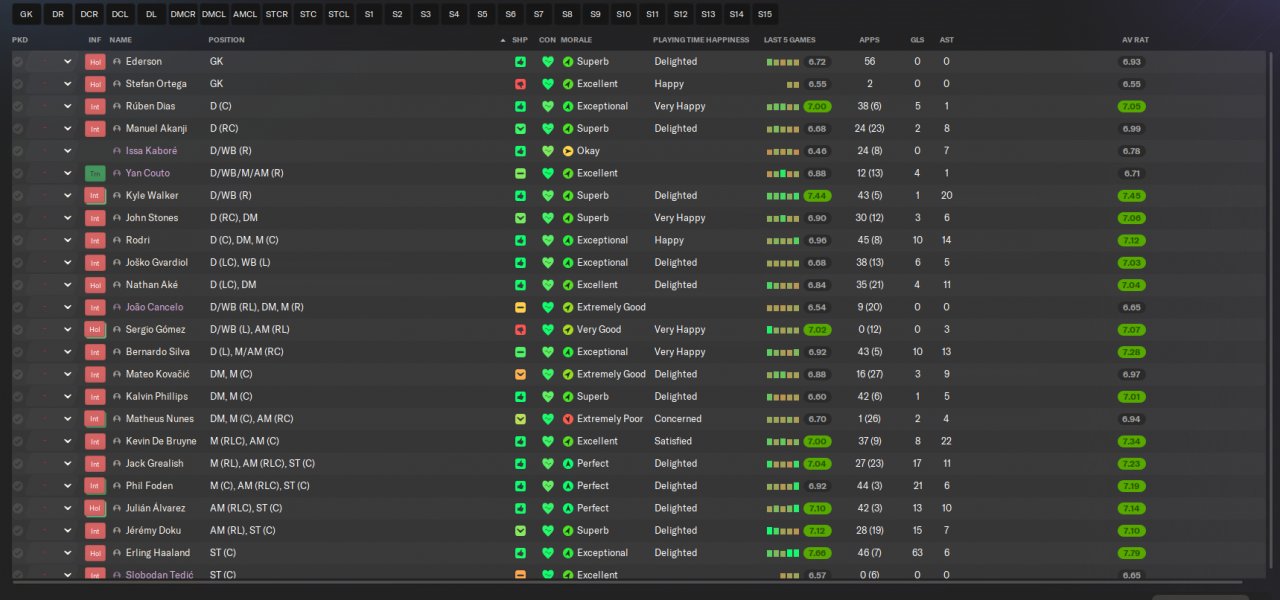Click Kyle Walker's 7.45 average rating badge
1280x600 pixels.
point(1132,196)
